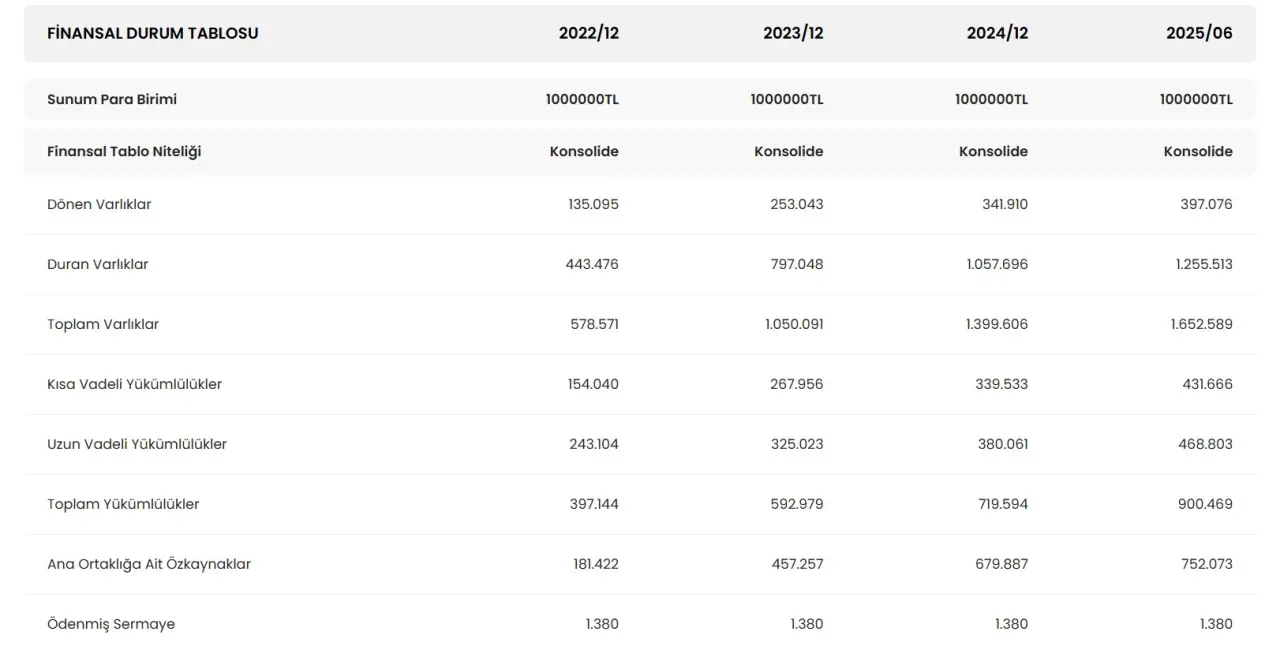1280x654 pixels.
Task: Click the Sunum Para Birimi row label
Action: (112, 99)
